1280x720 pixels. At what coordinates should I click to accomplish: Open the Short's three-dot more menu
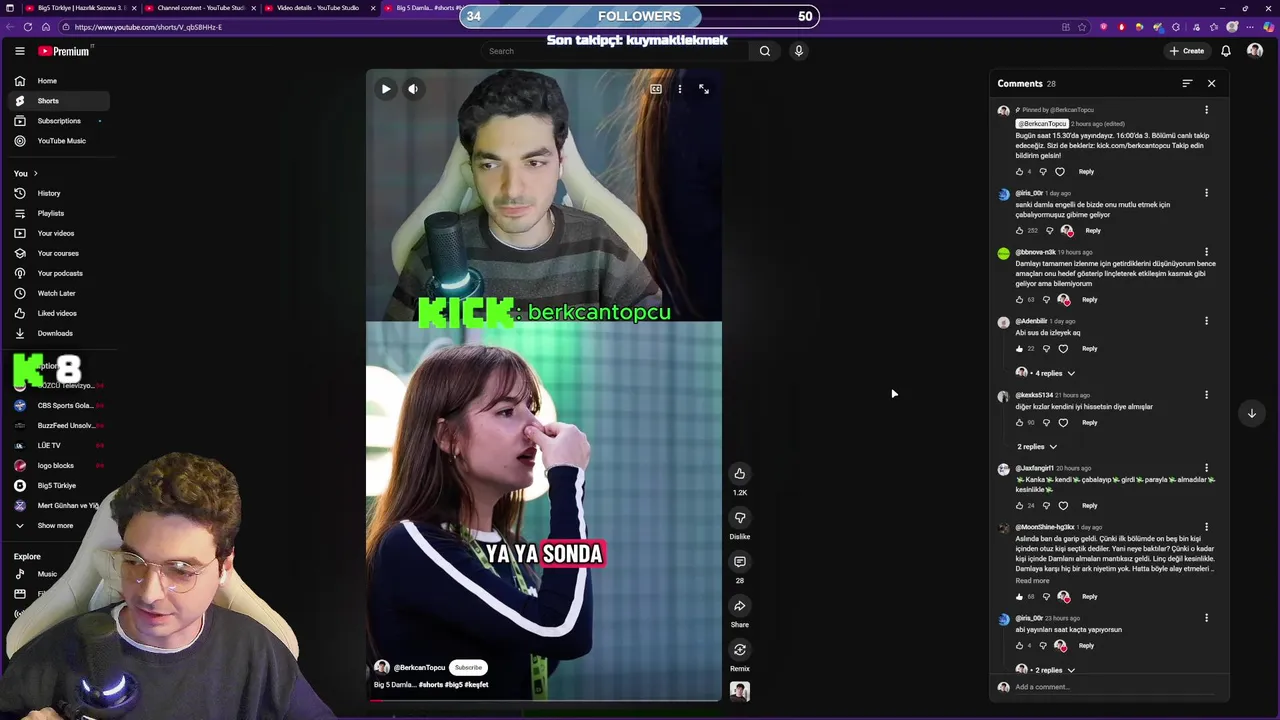coord(680,89)
